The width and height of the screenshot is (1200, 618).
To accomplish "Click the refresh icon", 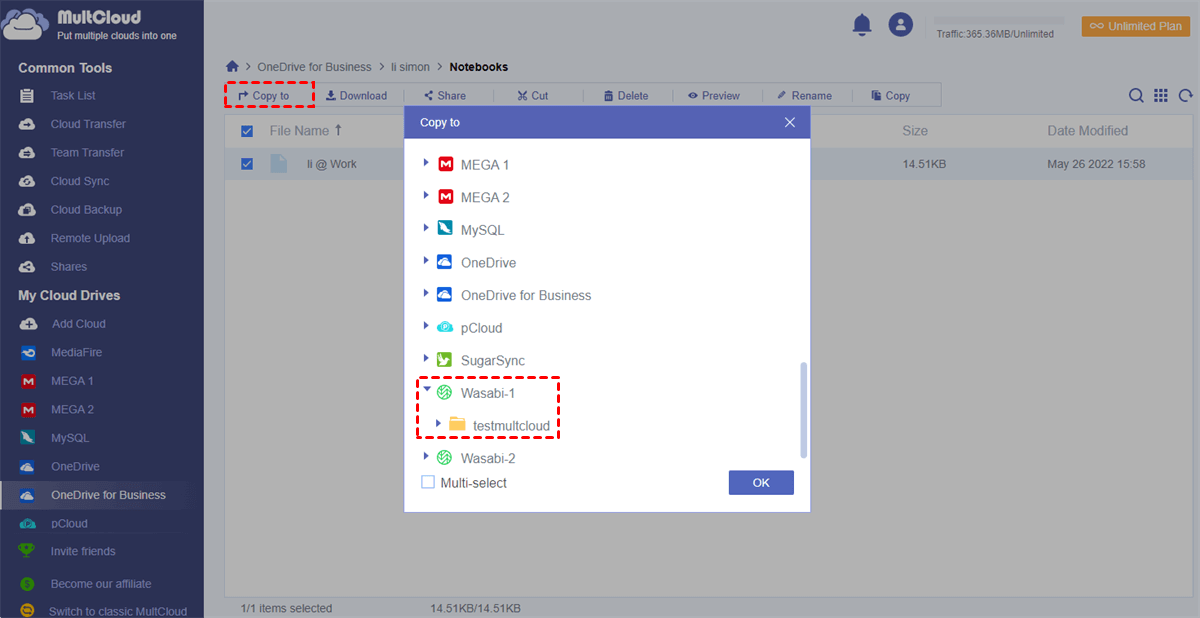I will tap(1186, 96).
